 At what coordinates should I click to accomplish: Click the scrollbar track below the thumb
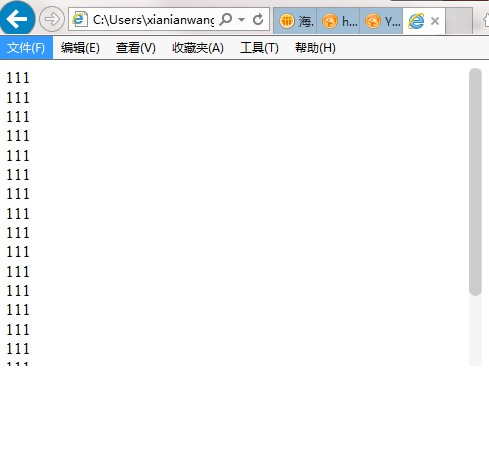(475, 331)
